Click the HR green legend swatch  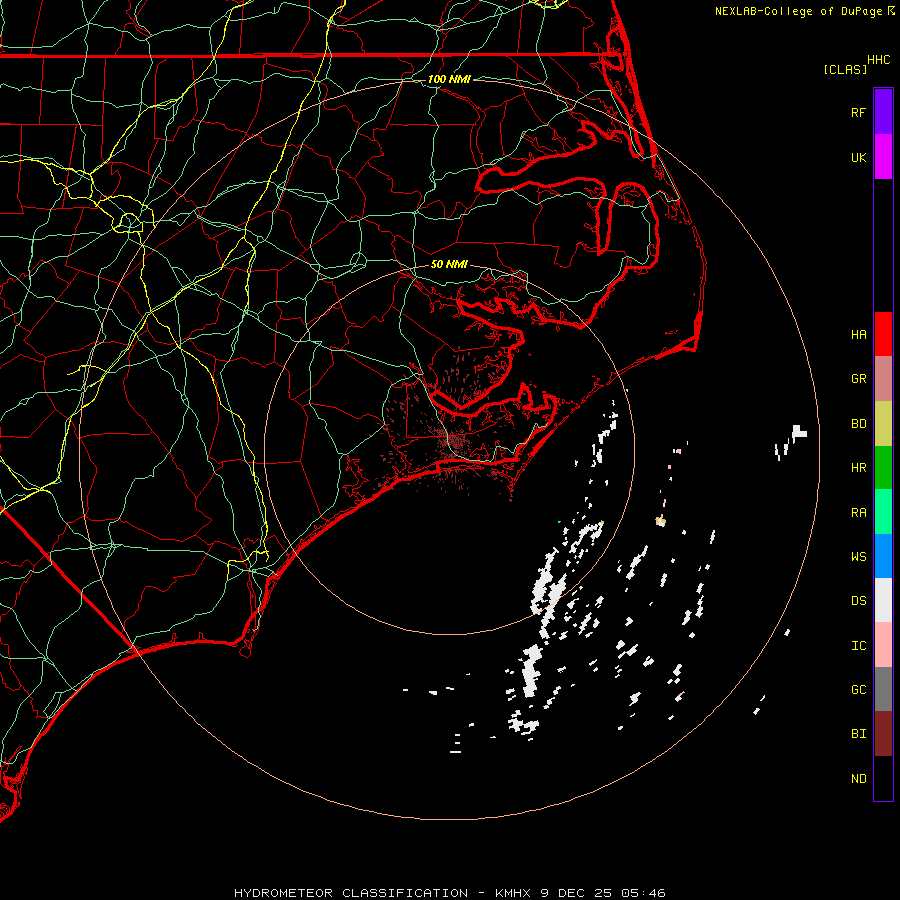point(883,468)
